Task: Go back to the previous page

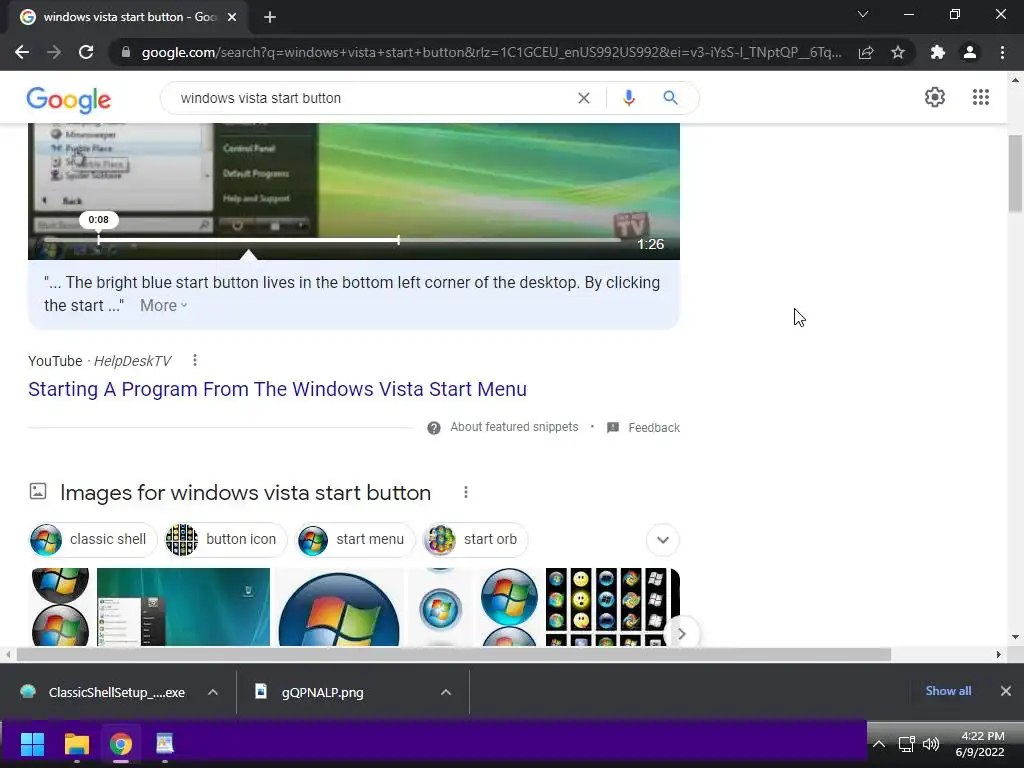Action: [22, 52]
